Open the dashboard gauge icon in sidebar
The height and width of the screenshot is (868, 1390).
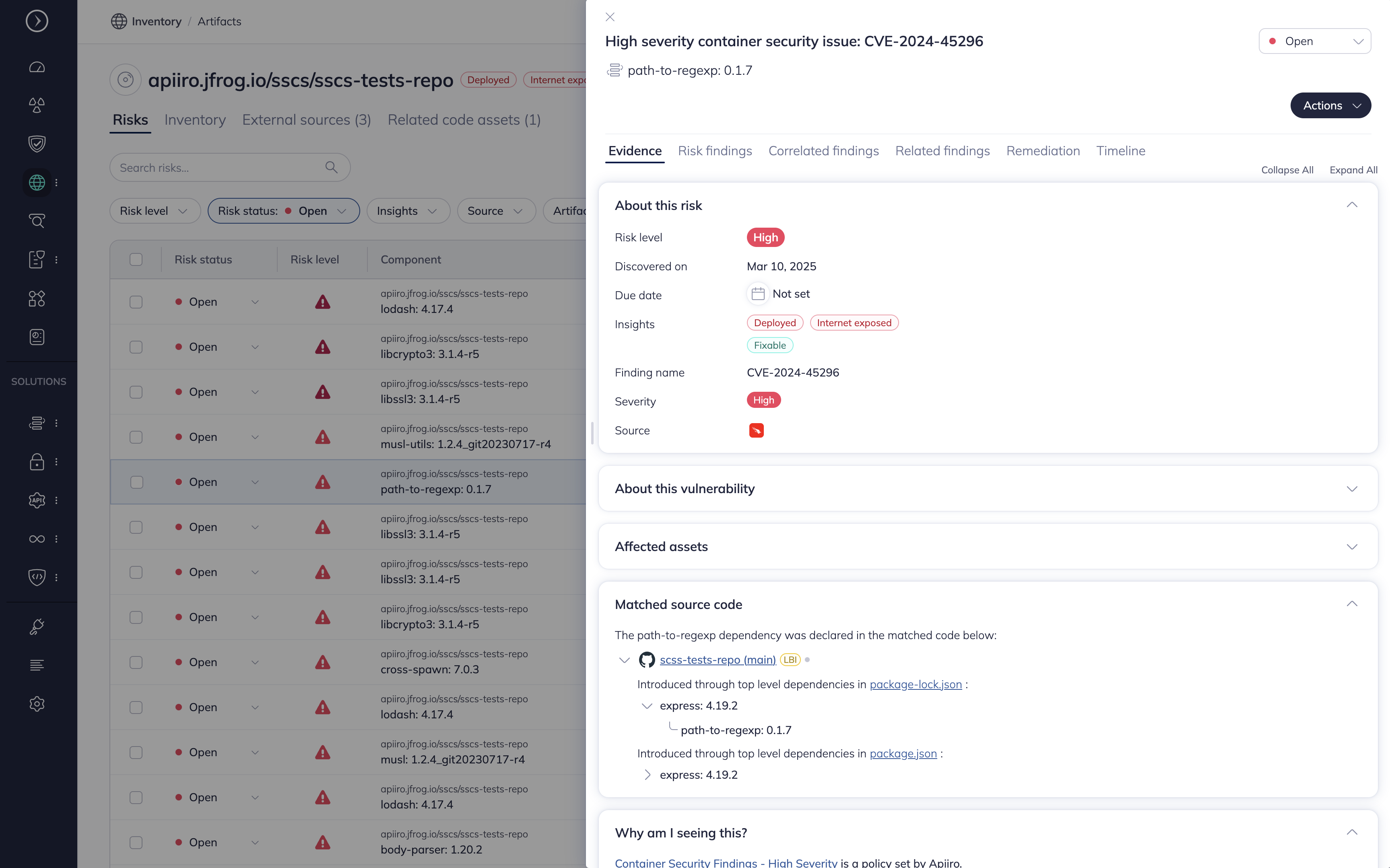click(37, 67)
